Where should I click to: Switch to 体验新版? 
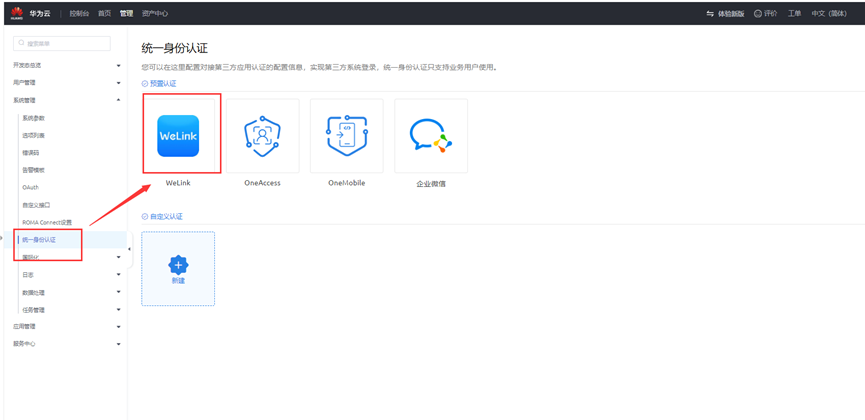[725, 13]
